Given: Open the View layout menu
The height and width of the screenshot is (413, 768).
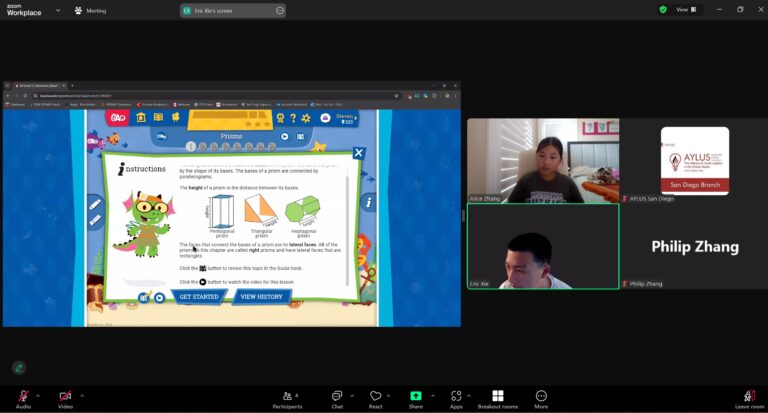Looking at the screenshot, I should coord(686,9).
